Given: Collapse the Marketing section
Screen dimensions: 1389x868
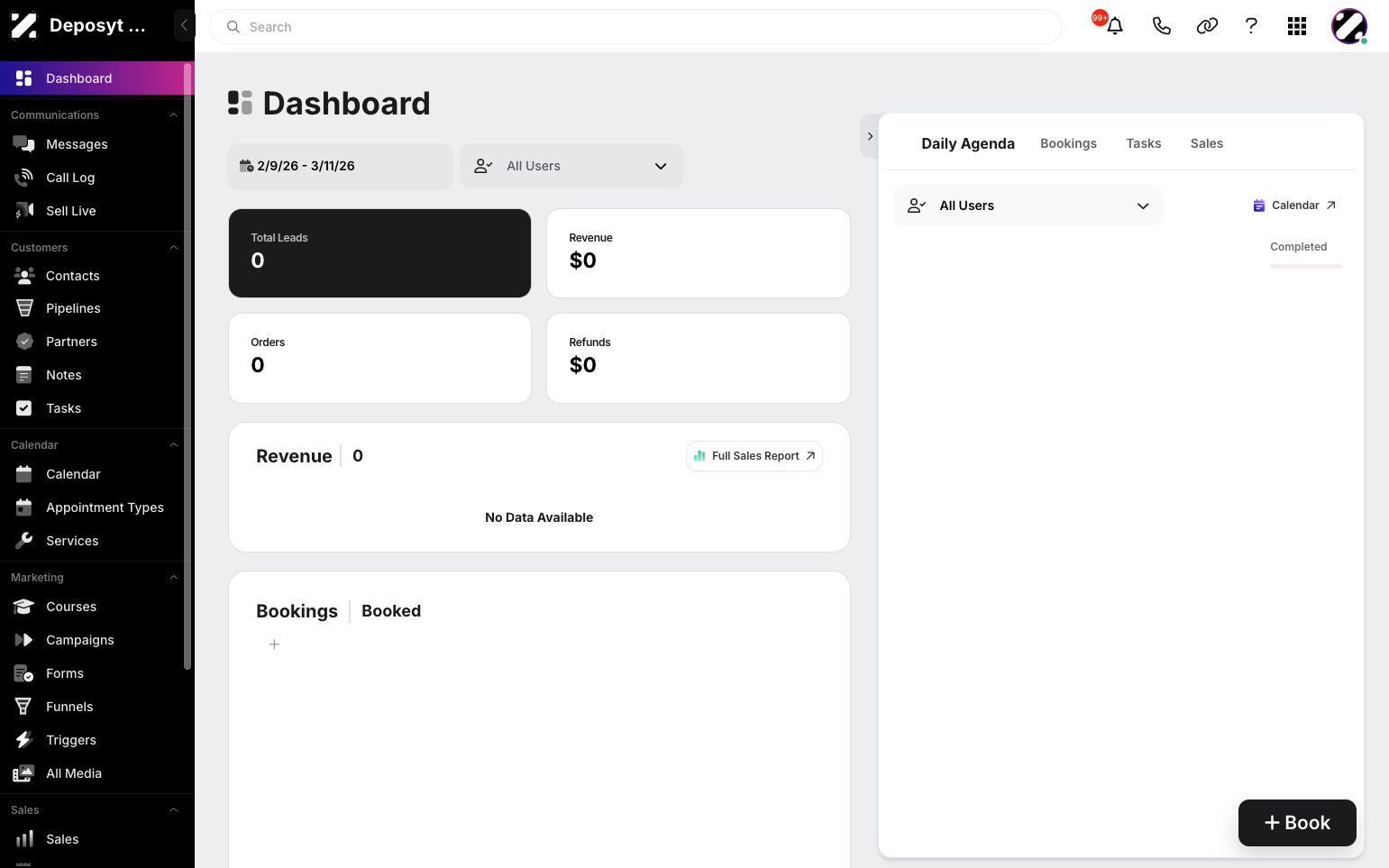Looking at the screenshot, I should (173, 578).
